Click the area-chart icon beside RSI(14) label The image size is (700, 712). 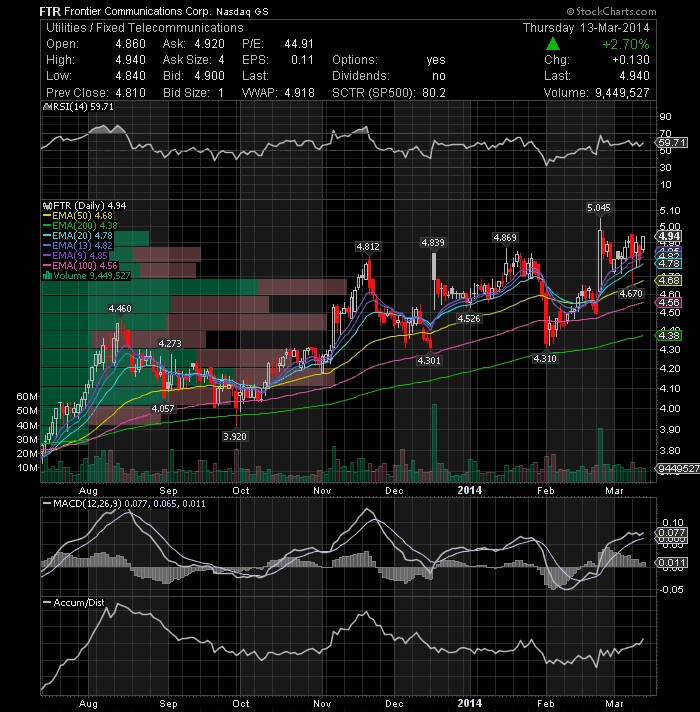click(47, 107)
